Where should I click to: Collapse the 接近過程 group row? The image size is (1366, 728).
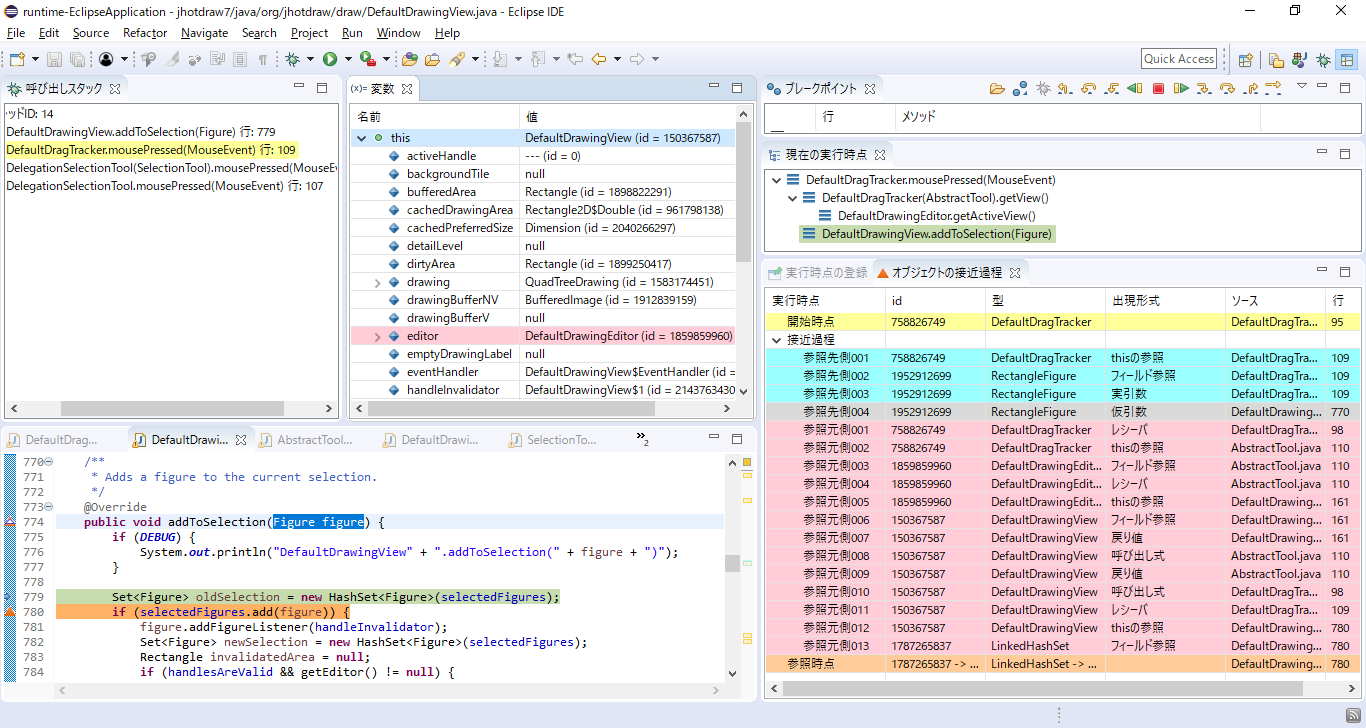coord(777,340)
